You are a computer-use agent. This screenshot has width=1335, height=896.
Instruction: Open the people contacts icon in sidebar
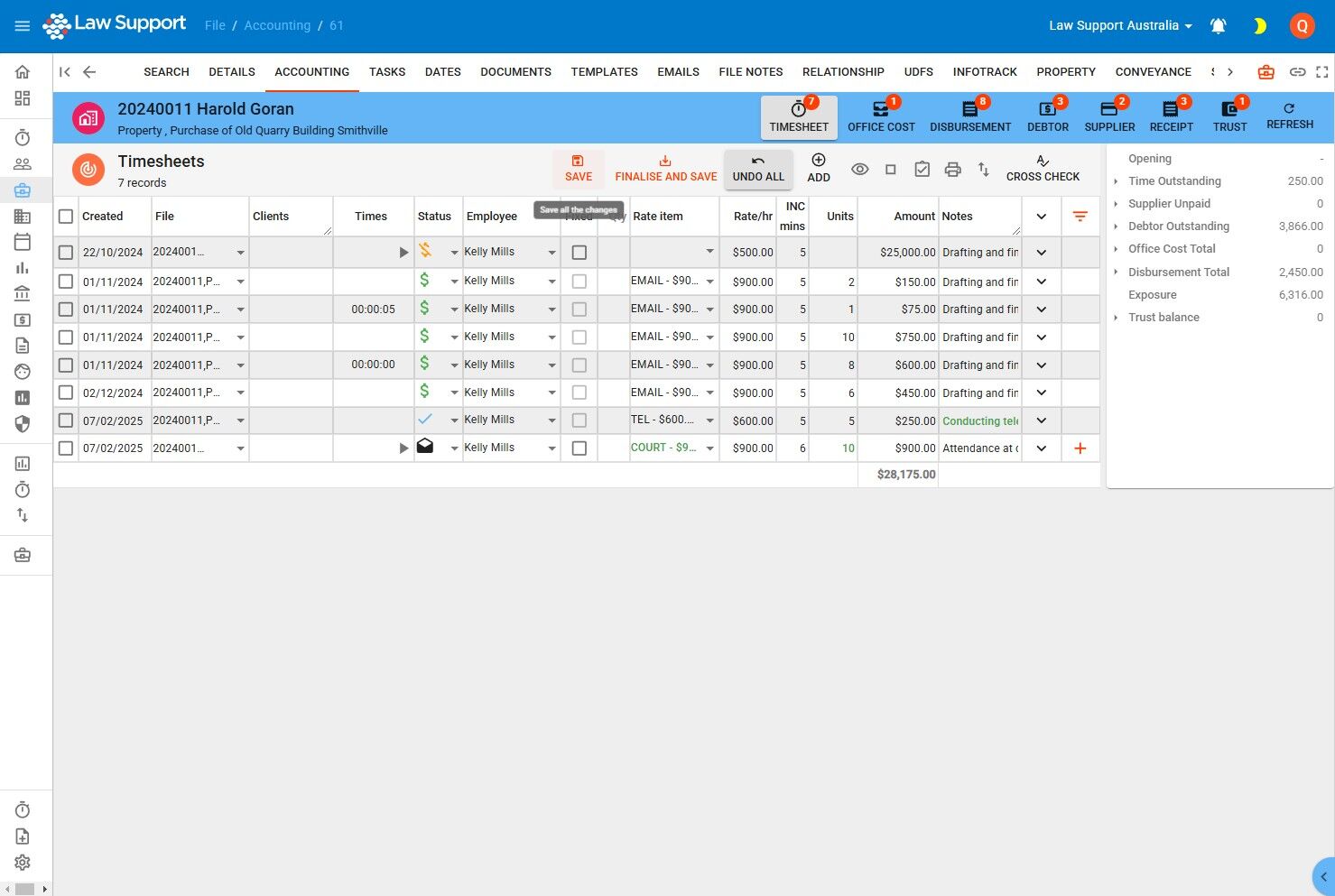(23, 164)
